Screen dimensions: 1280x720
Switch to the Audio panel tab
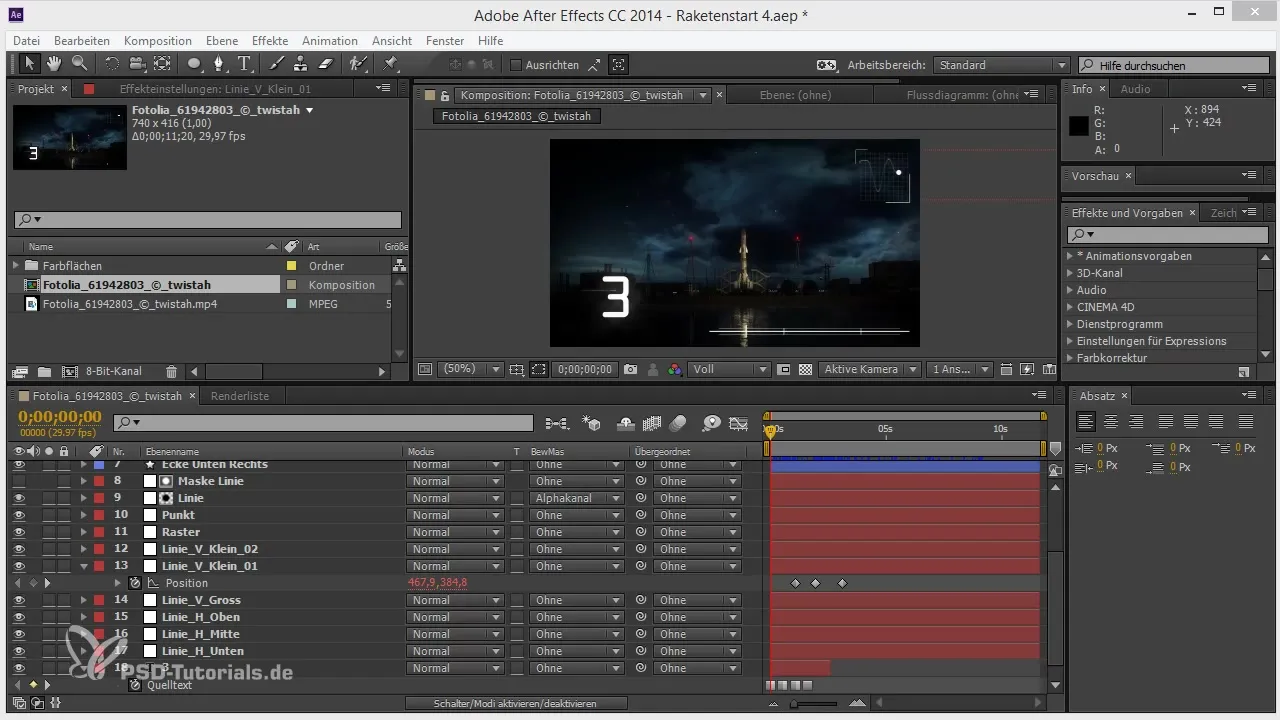point(1135,89)
